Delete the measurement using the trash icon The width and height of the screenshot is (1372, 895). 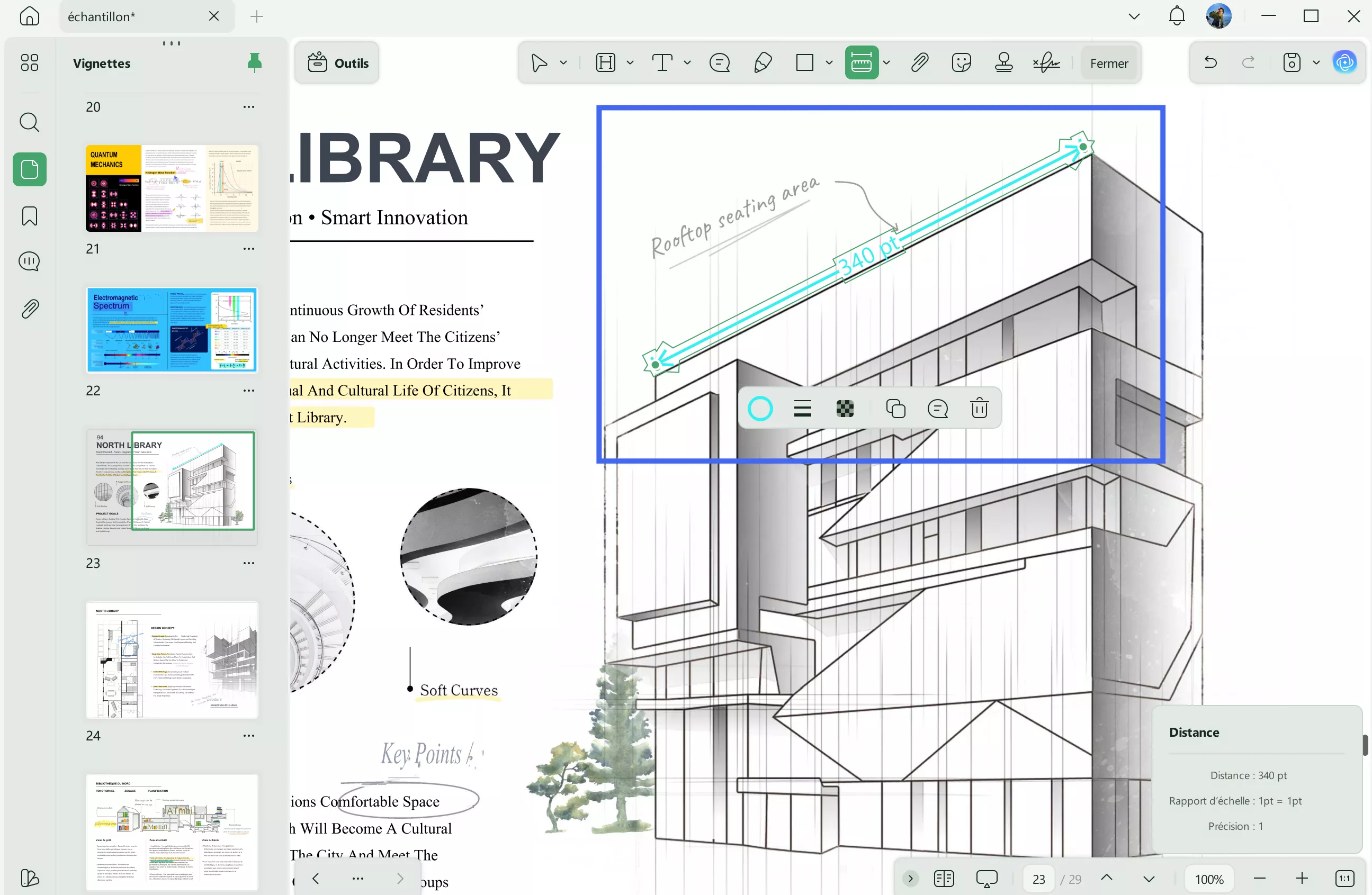(980, 408)
